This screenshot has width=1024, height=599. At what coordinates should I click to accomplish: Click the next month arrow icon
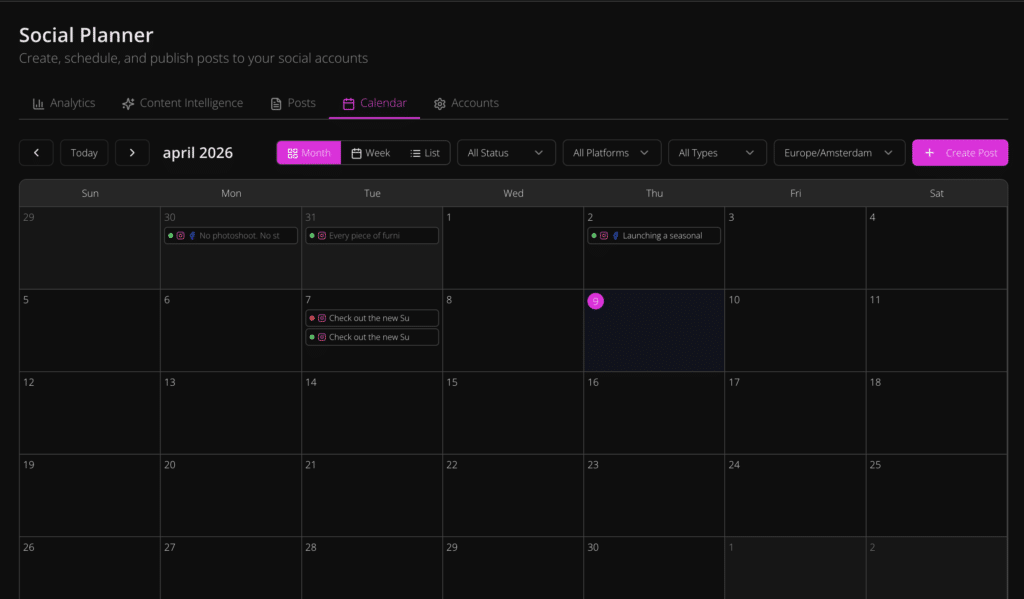[132, 153]
